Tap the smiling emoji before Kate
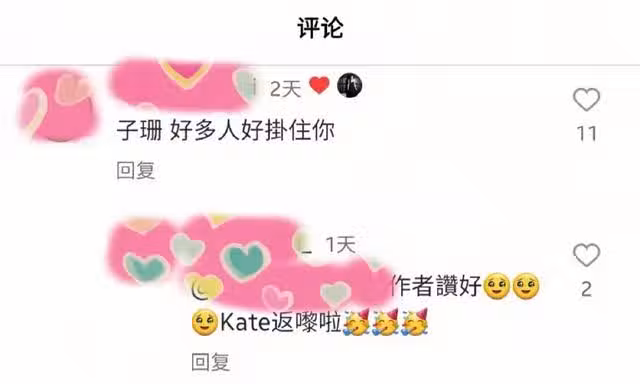 [204, 323]
